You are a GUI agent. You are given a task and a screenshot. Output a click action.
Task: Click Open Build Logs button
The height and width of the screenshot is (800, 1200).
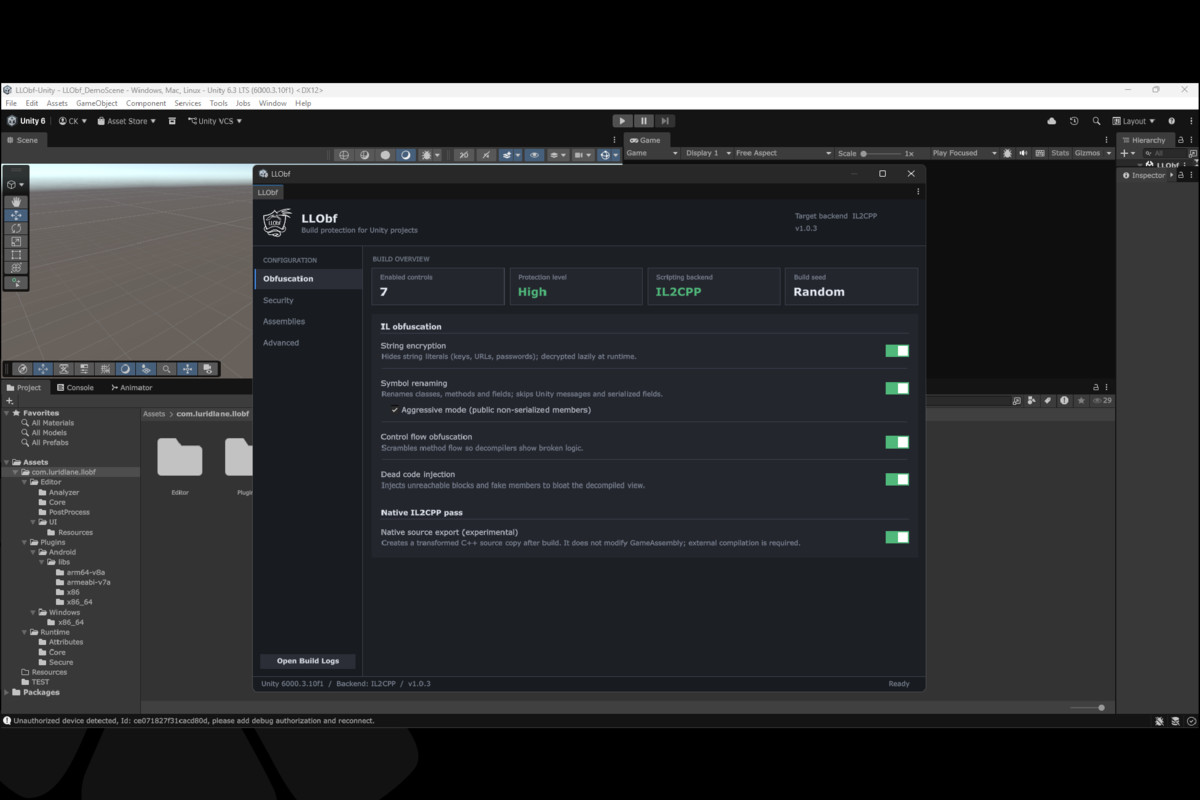pyautogui.click(x=308, y=661)
